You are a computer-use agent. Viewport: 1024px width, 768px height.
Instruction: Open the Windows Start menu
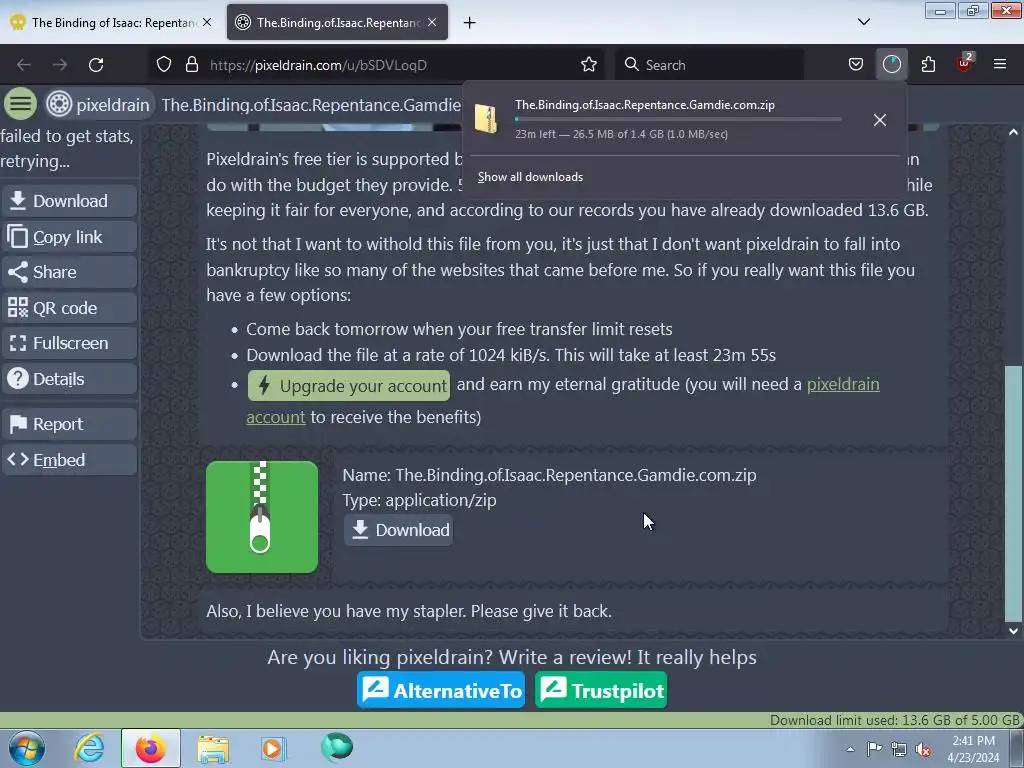pos(27,748)
